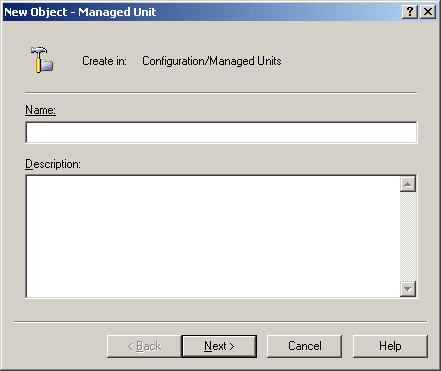Screen dimensions: 441x371
Task: Close the New Object dialog with X
Action: point(428,12)
